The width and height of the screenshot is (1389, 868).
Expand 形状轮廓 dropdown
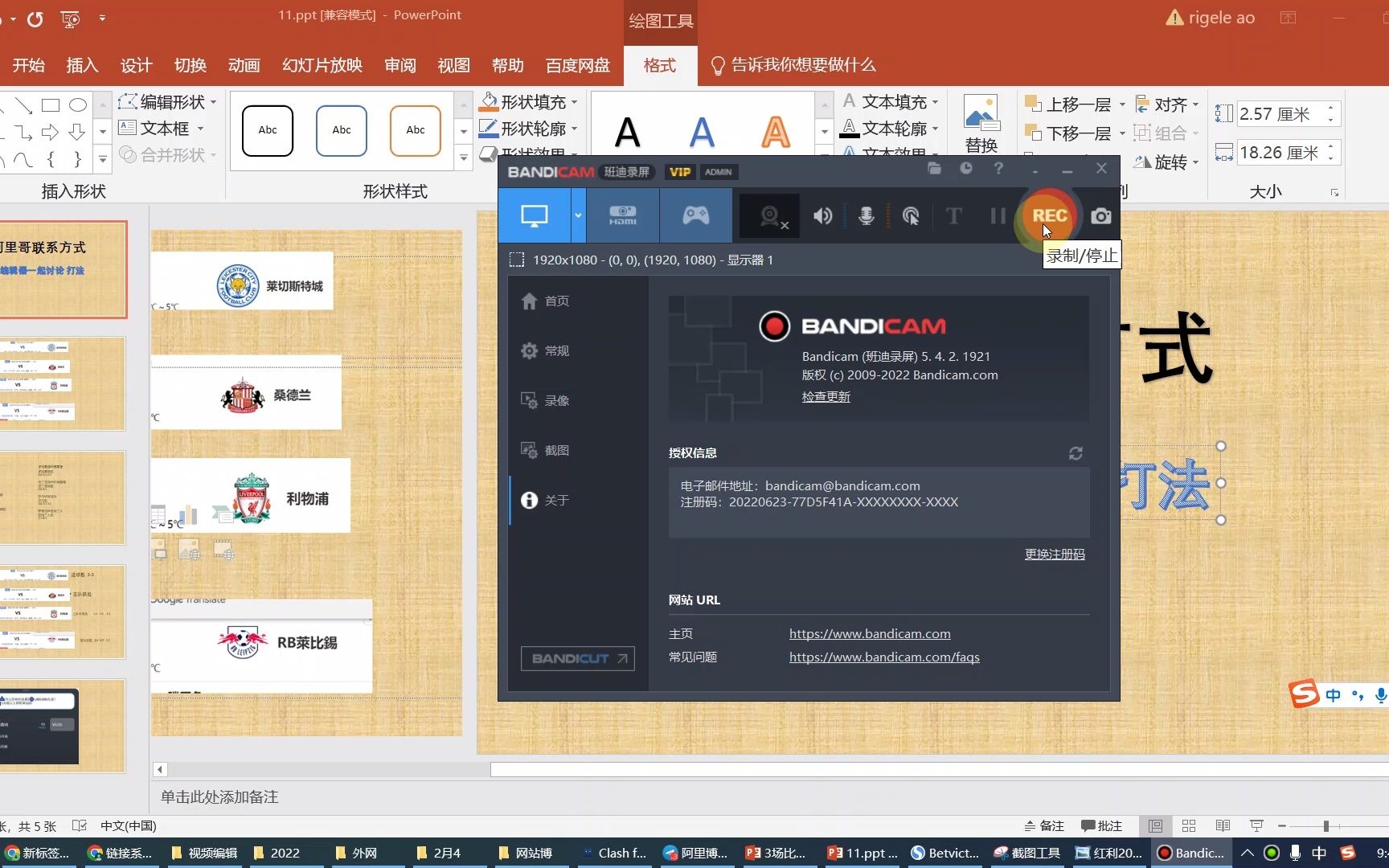point(574,128)
